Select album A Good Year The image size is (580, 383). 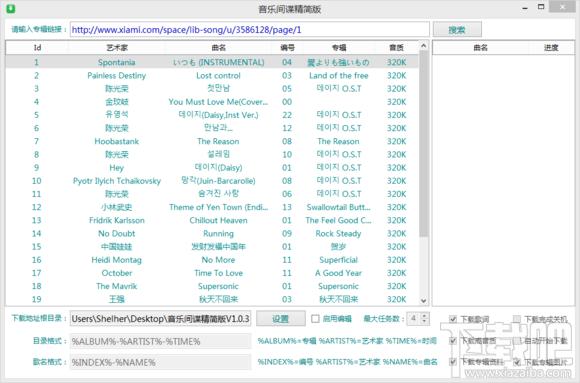[338, 273]
